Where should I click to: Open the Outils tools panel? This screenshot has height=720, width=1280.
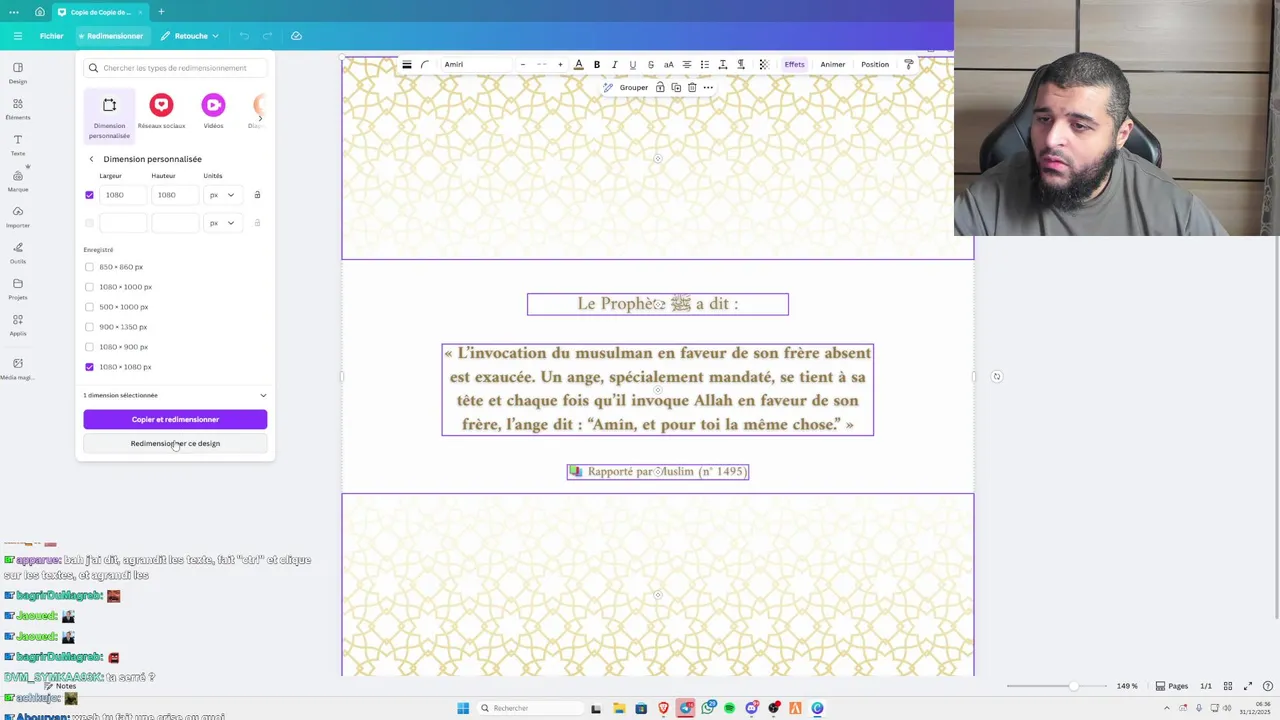click(18, 253)
